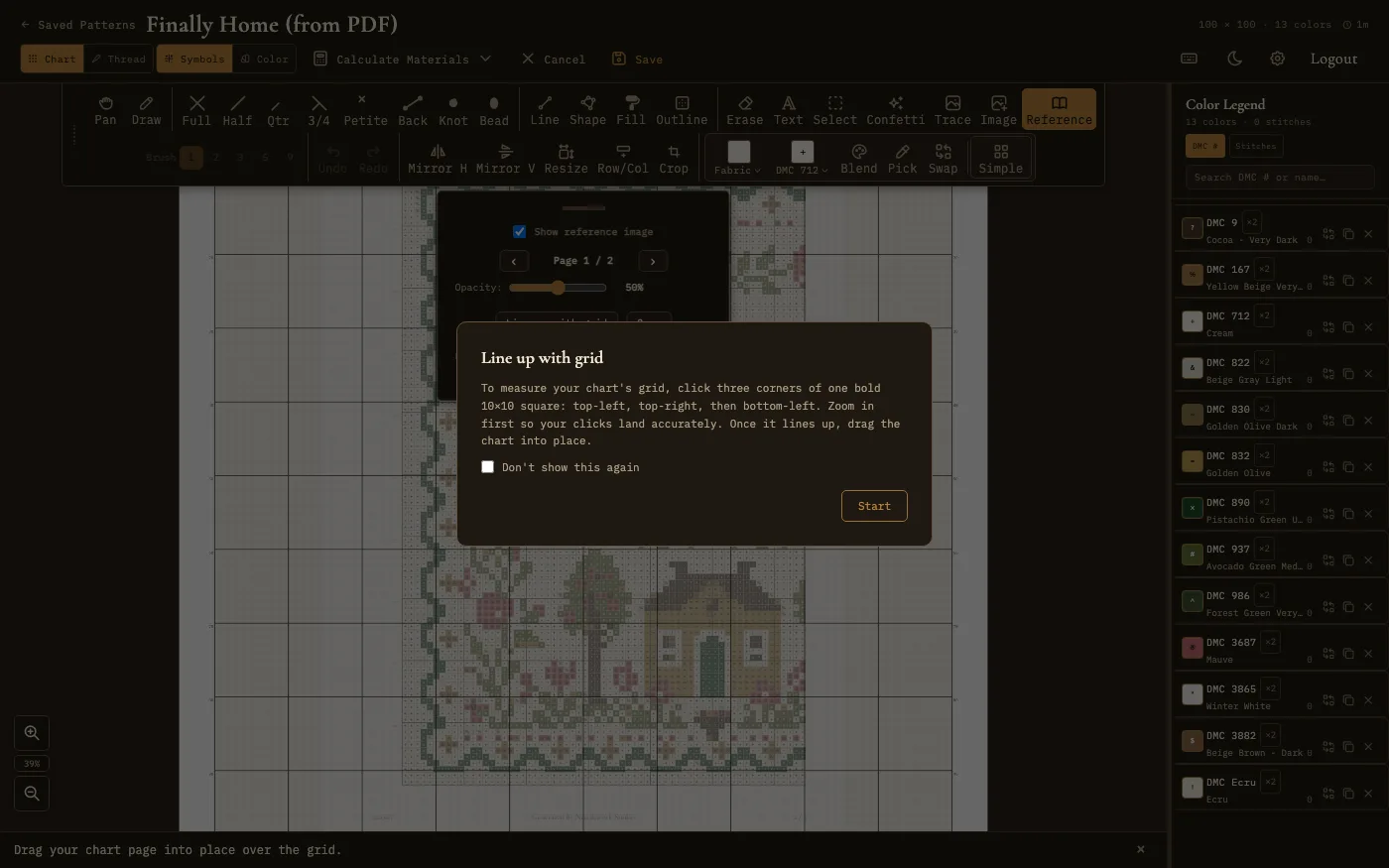Screen dimensions: 1389x868
Task: Go to next reference page
Action: pyautogui.click(x=653, y=261)
